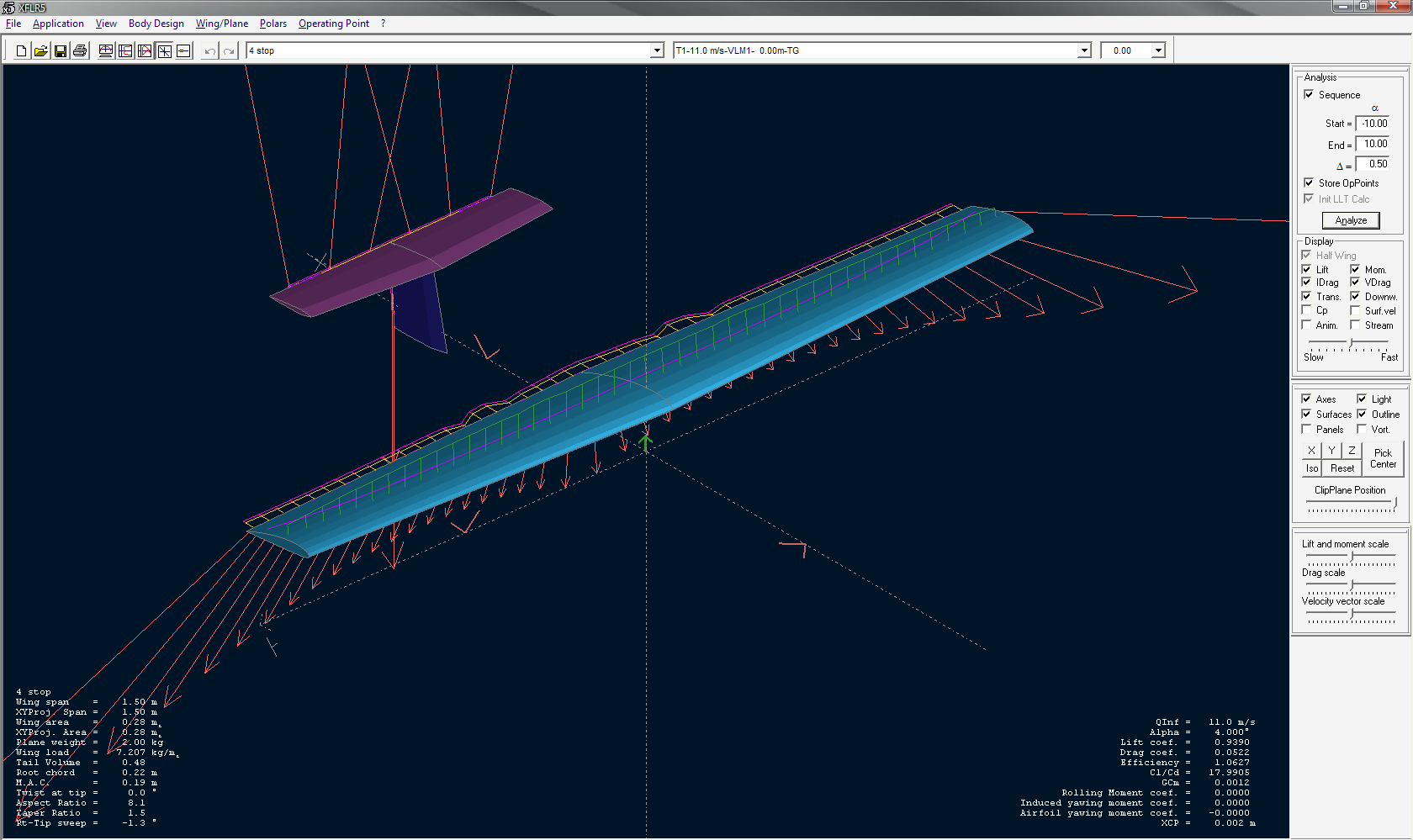The width and height of the screenshot is (1413, 840).
Task: Click the Pick Center button
Action: click(1383, 459)
